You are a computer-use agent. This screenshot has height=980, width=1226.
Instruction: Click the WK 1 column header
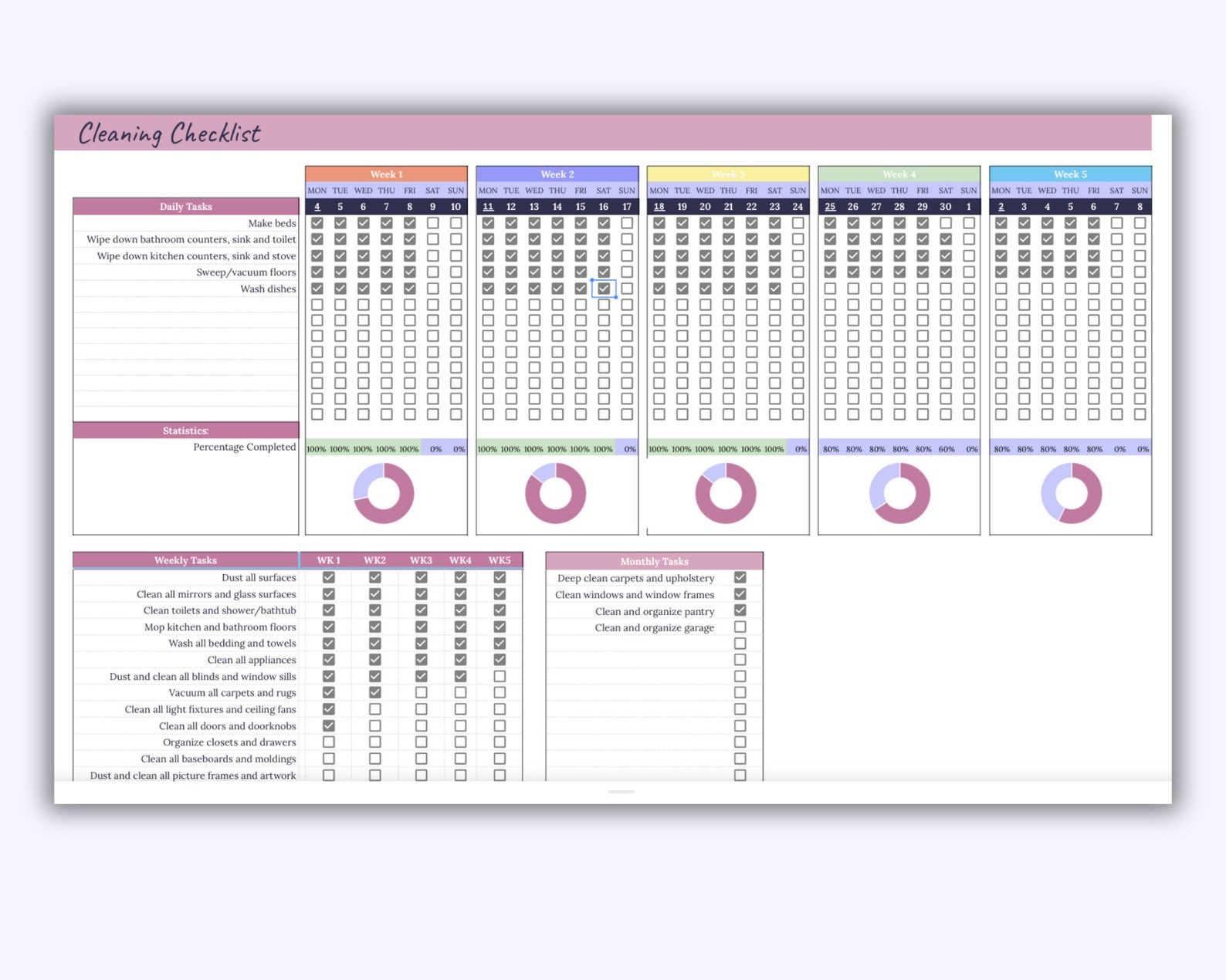[x=329, y=560]
